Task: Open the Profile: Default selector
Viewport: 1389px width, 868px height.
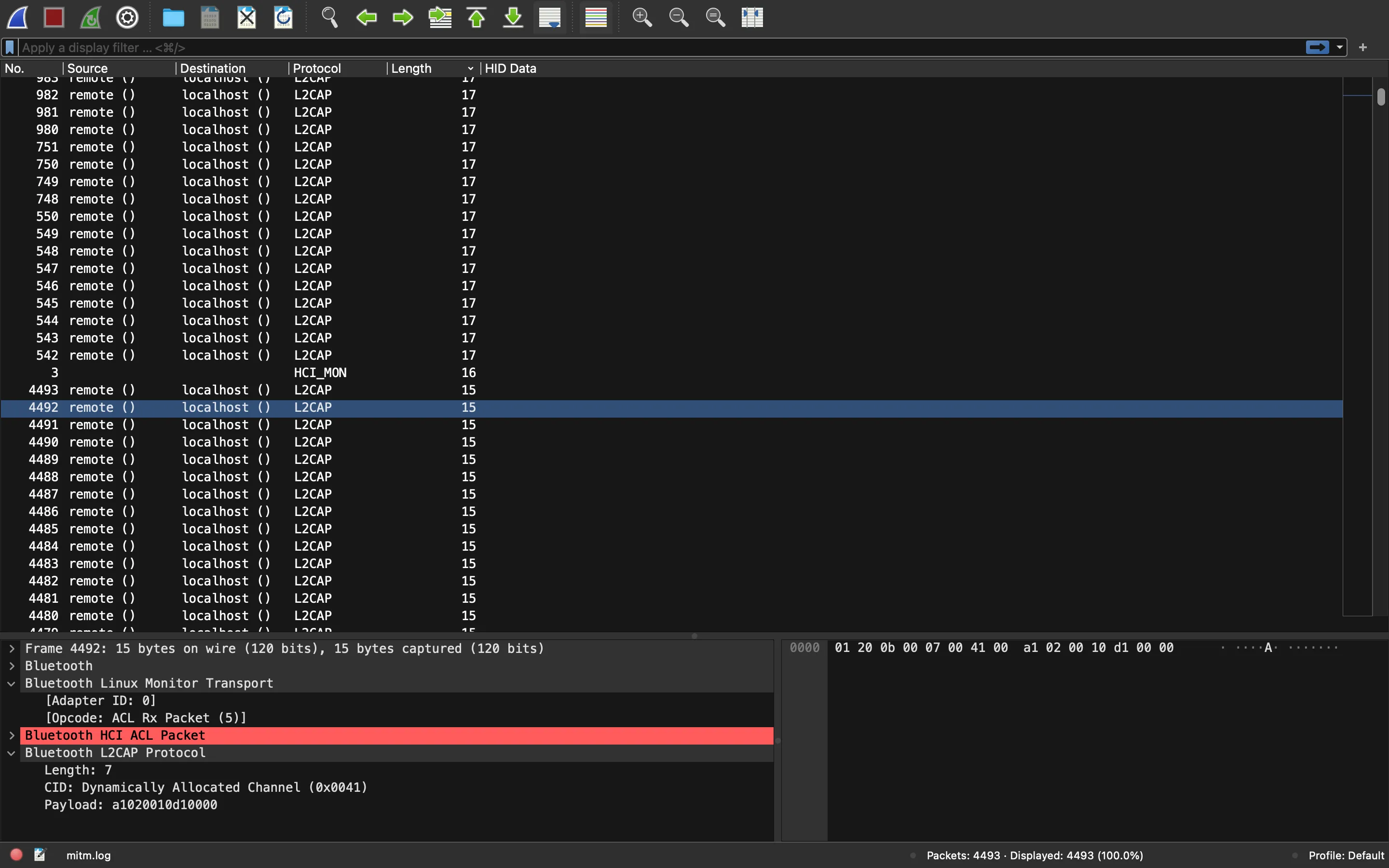Action: tap(1346, 855)
